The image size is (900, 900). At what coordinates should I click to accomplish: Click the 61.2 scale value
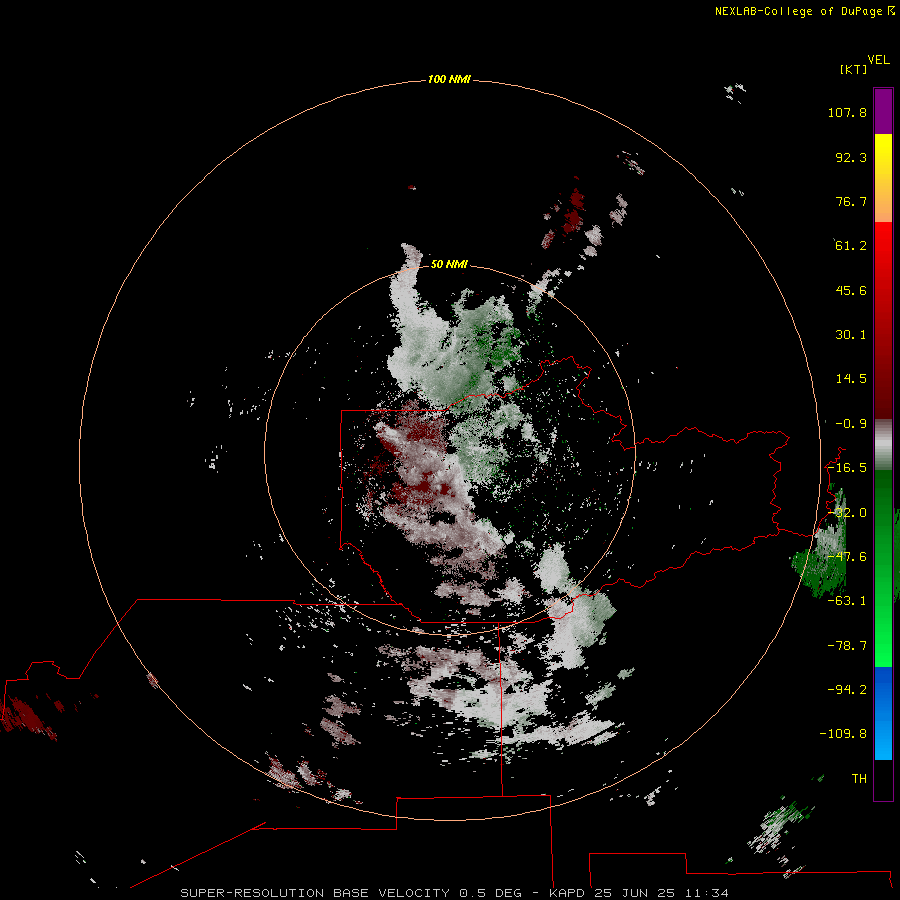[x=851, y=246]
